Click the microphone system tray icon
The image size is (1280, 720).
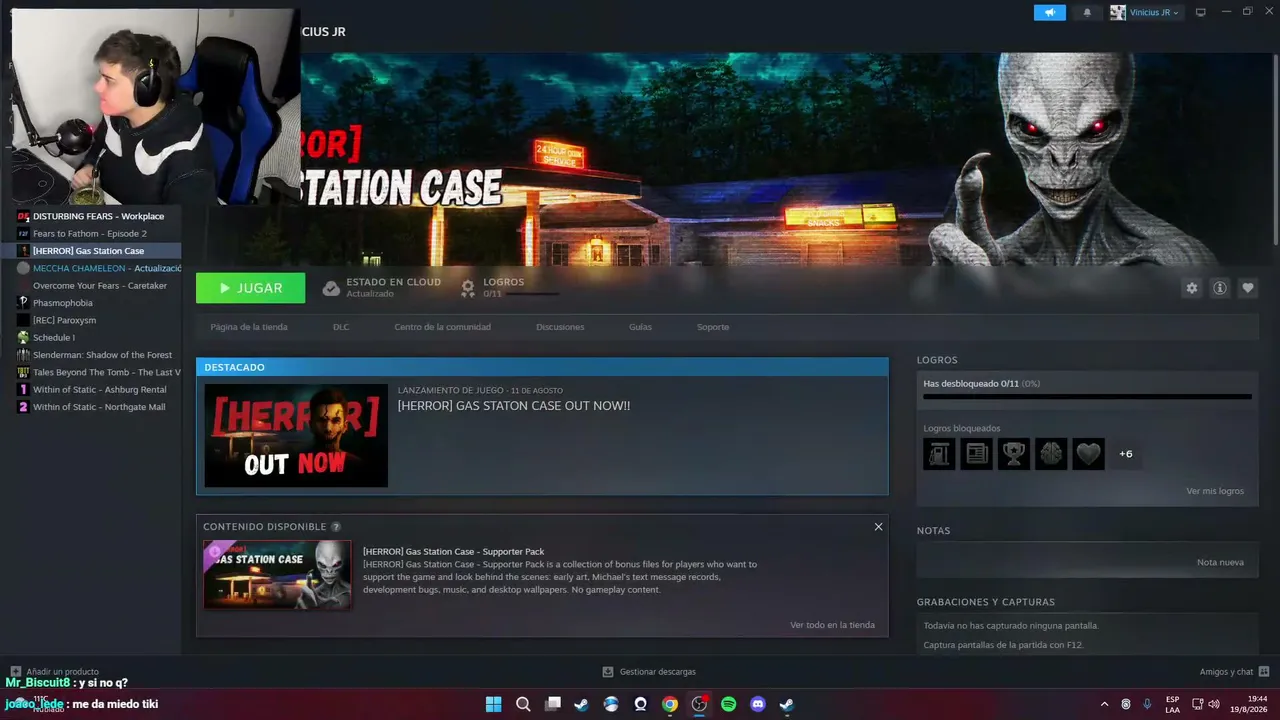tap(1147, 704)
